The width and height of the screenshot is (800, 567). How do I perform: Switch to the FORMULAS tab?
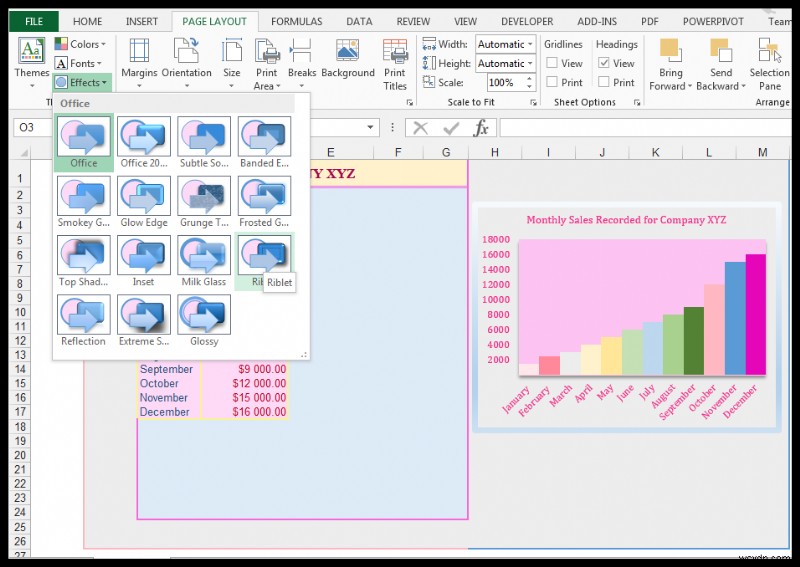pos(296,21)
